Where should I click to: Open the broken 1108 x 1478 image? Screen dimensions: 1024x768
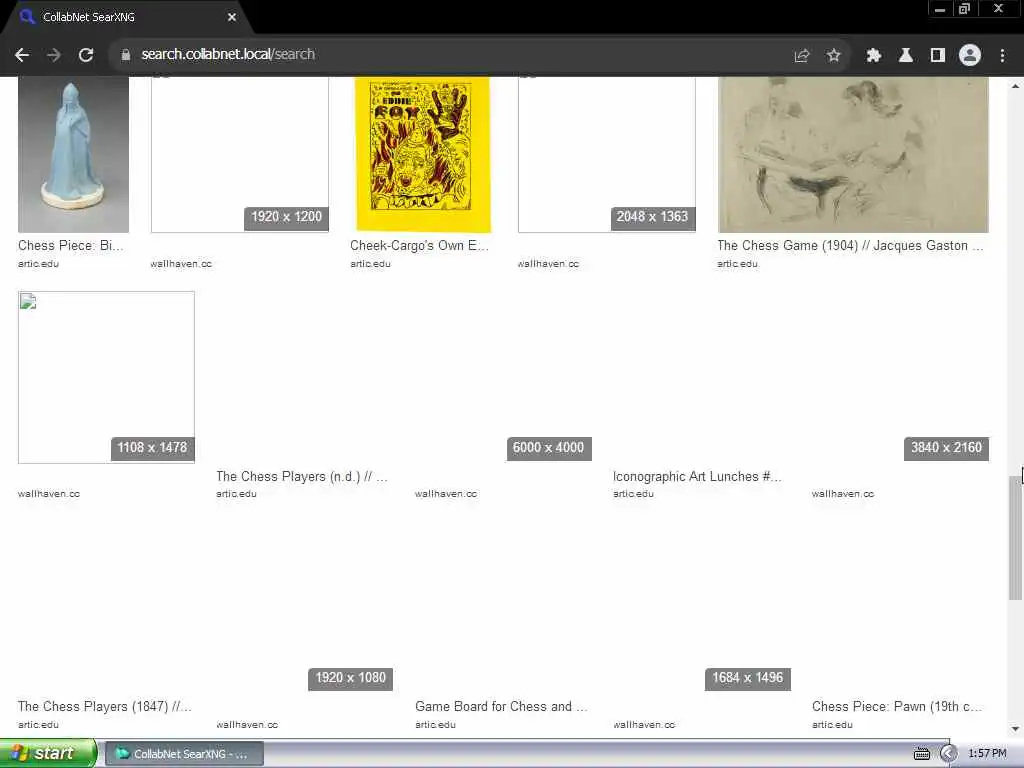[106, 377]
